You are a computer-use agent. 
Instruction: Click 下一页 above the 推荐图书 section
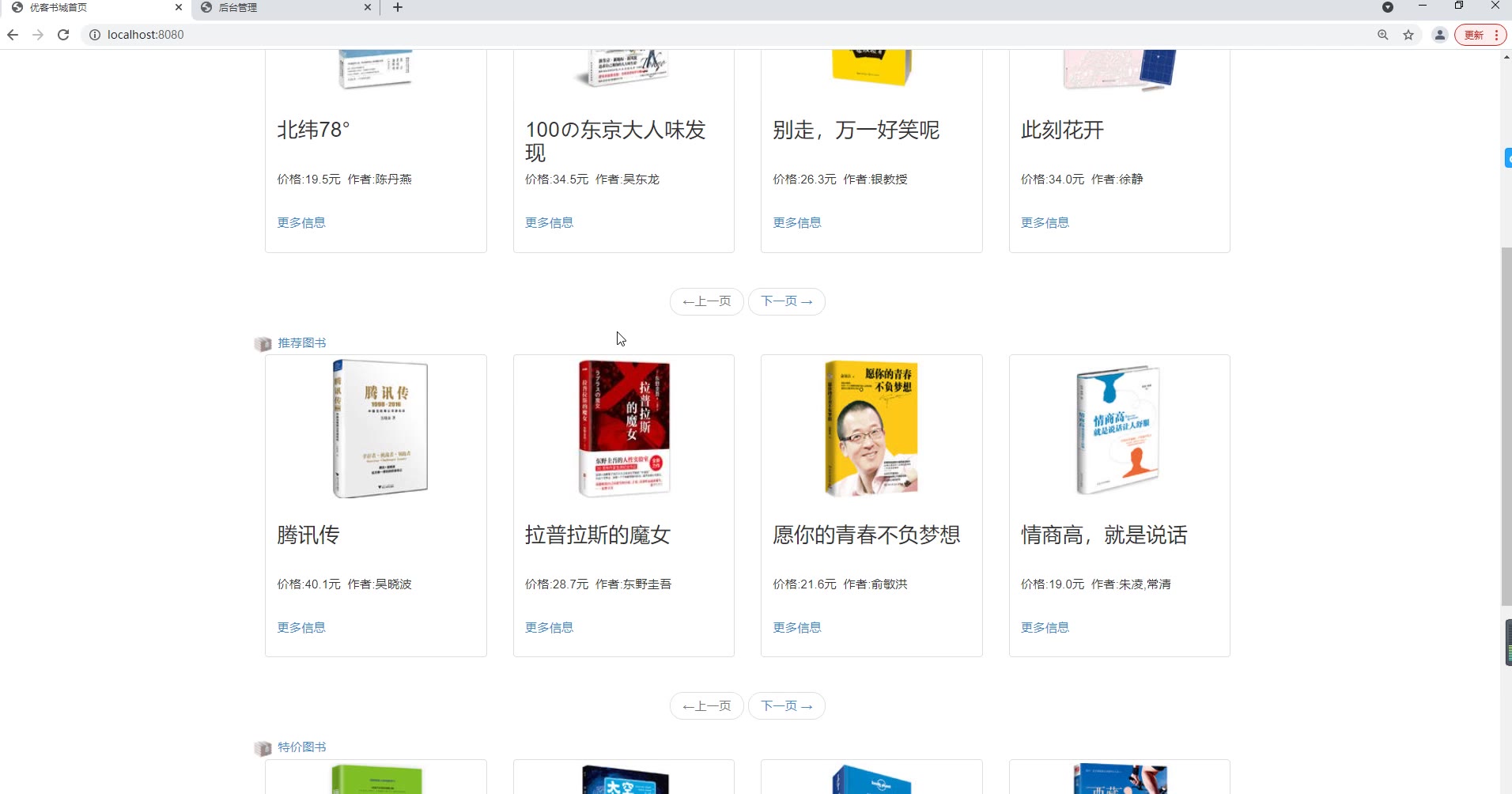pyautogui.click(x=787, y=301)
